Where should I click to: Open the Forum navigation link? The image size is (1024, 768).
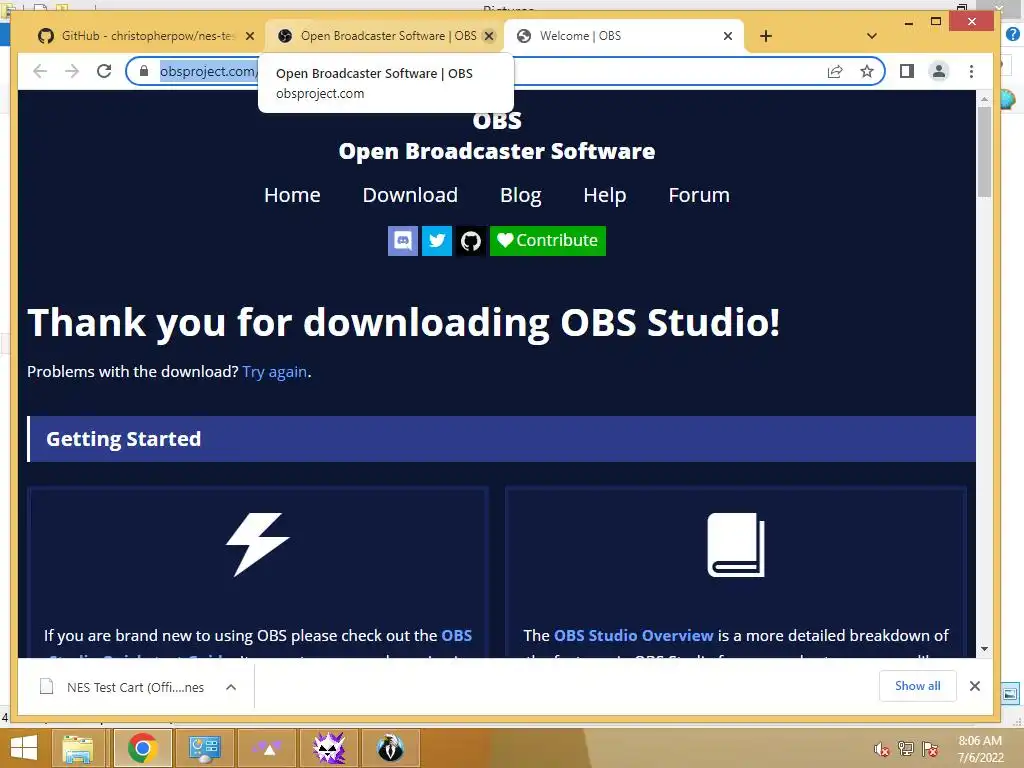pos(699,195)
